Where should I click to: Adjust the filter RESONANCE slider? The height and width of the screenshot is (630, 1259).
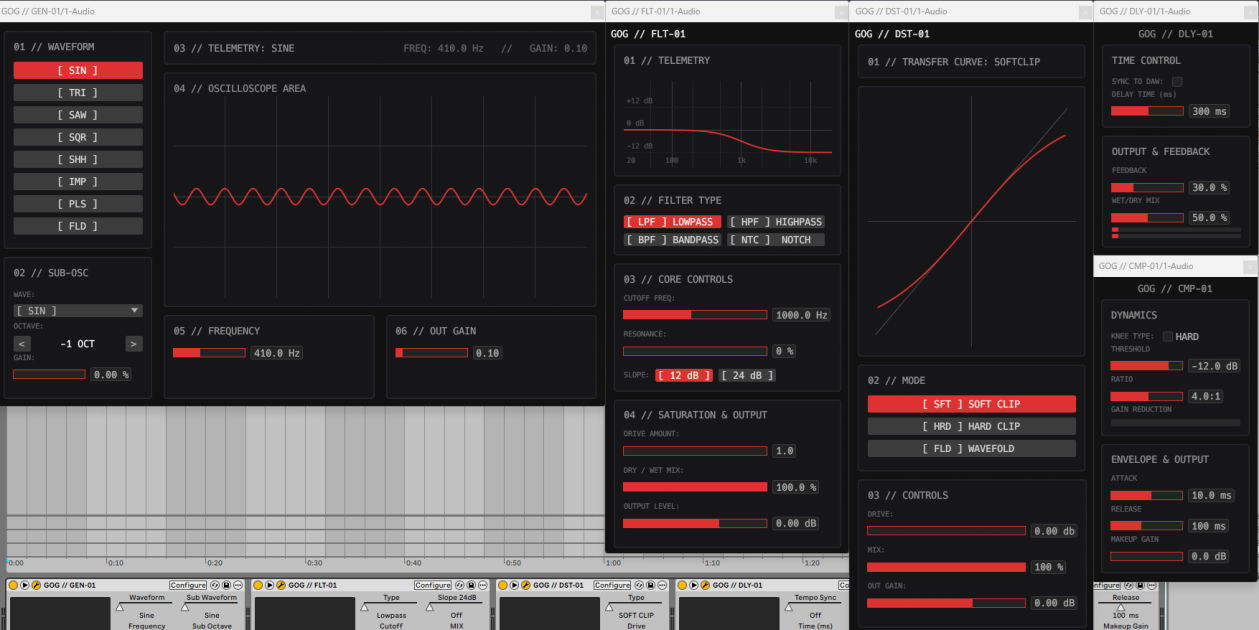[695, 351]
